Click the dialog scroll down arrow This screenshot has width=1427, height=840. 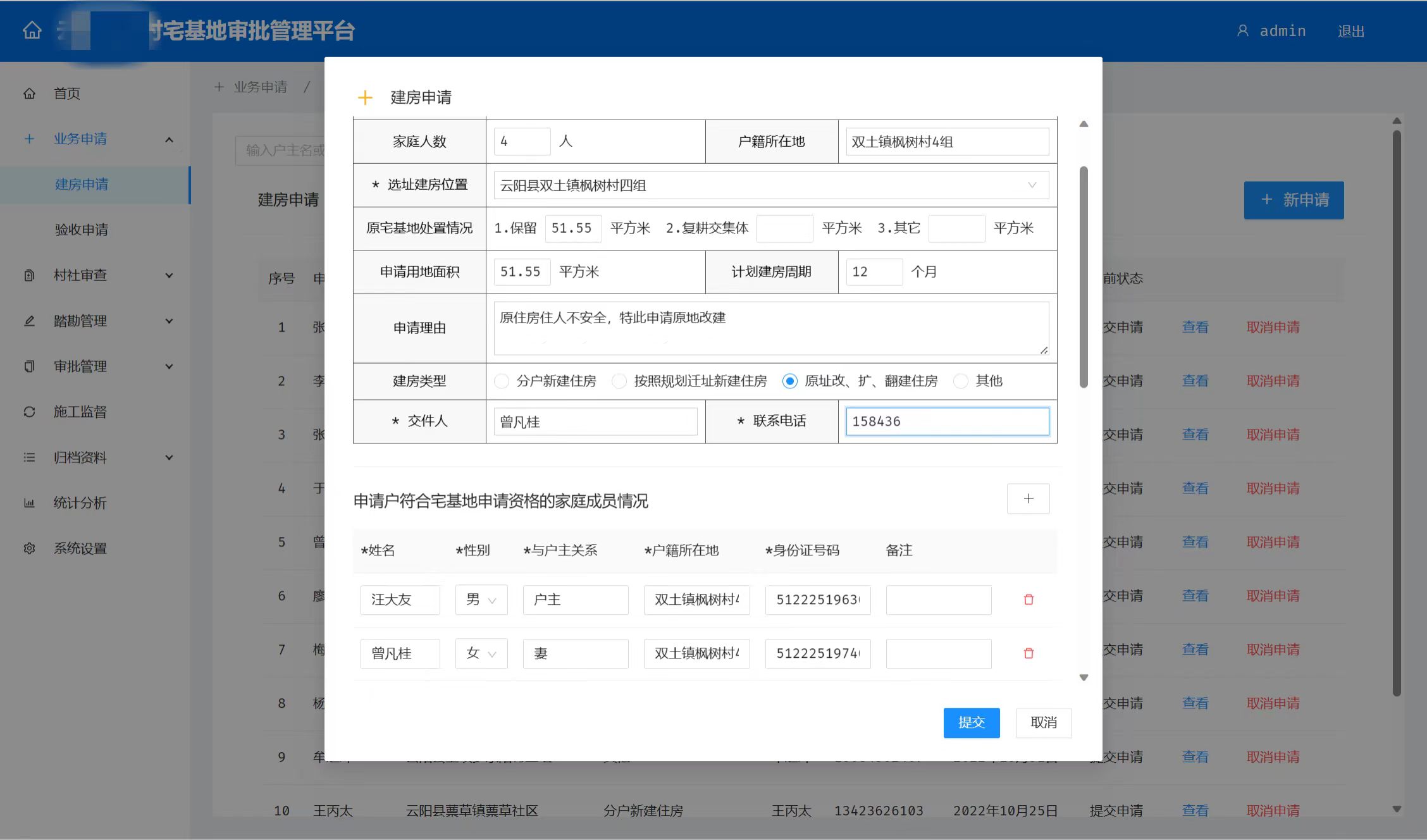point(1084,677)
